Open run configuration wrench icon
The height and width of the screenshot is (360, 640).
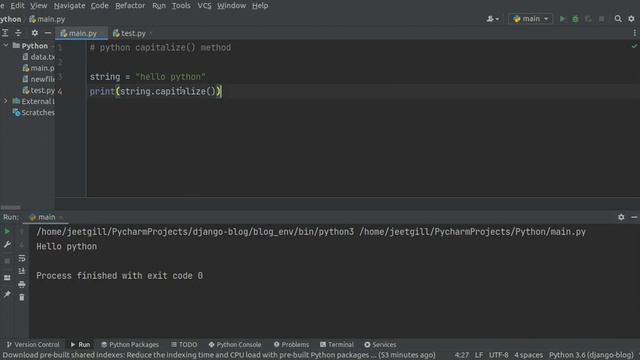tap(7, 244)
